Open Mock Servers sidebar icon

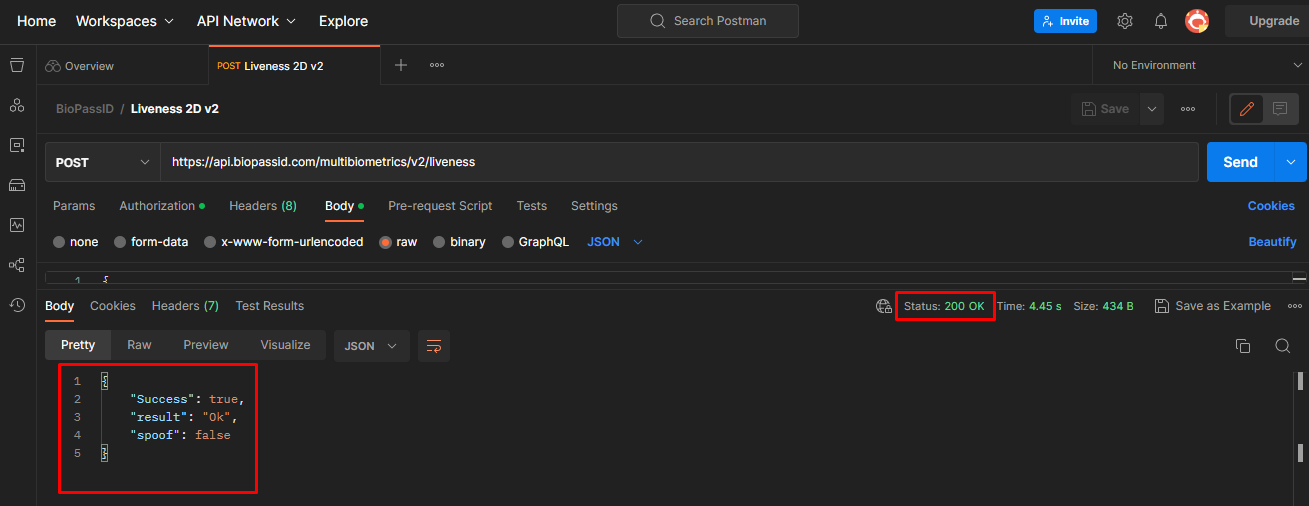coord(17,185)
